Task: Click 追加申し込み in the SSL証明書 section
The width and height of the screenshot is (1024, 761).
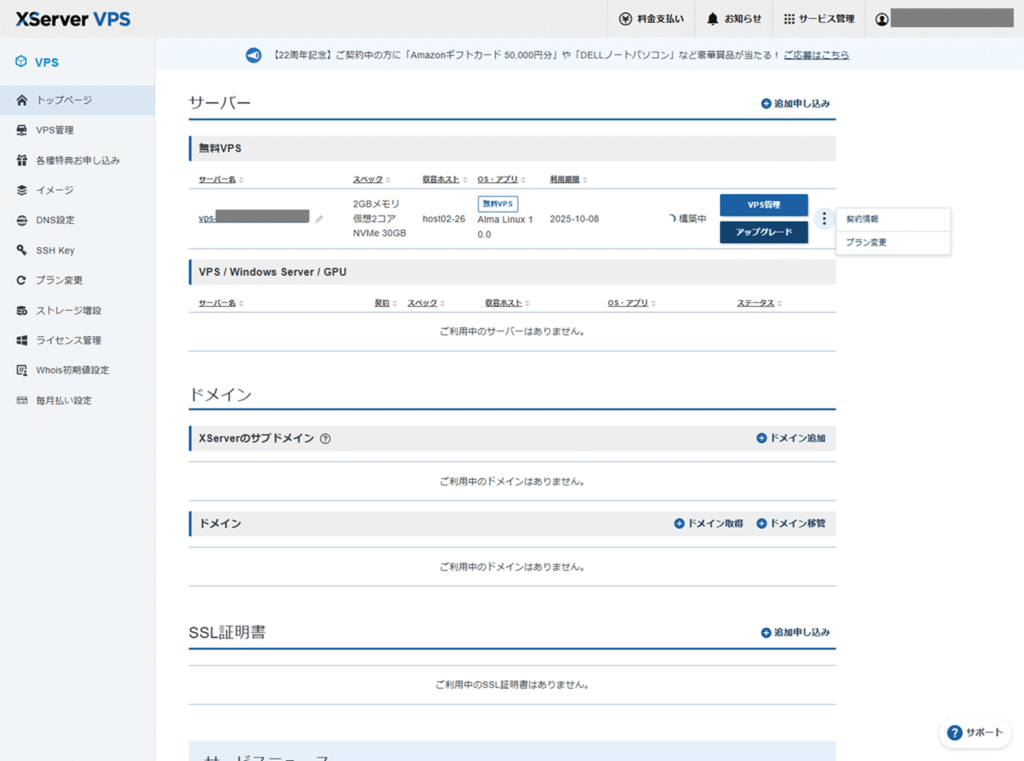Action: tap(795, 633)
